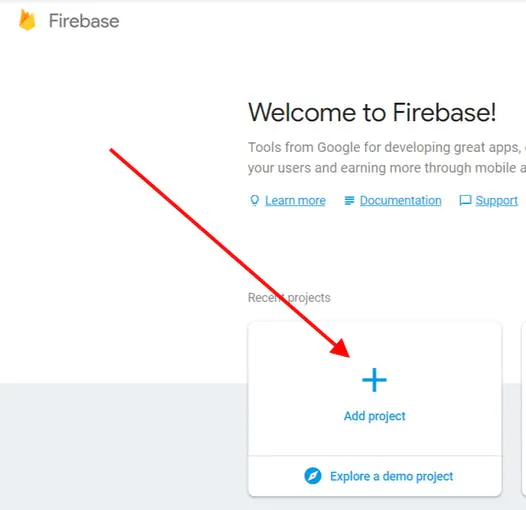Click the Recent projects section label
526x510 pixels.
tap(289, 298)
